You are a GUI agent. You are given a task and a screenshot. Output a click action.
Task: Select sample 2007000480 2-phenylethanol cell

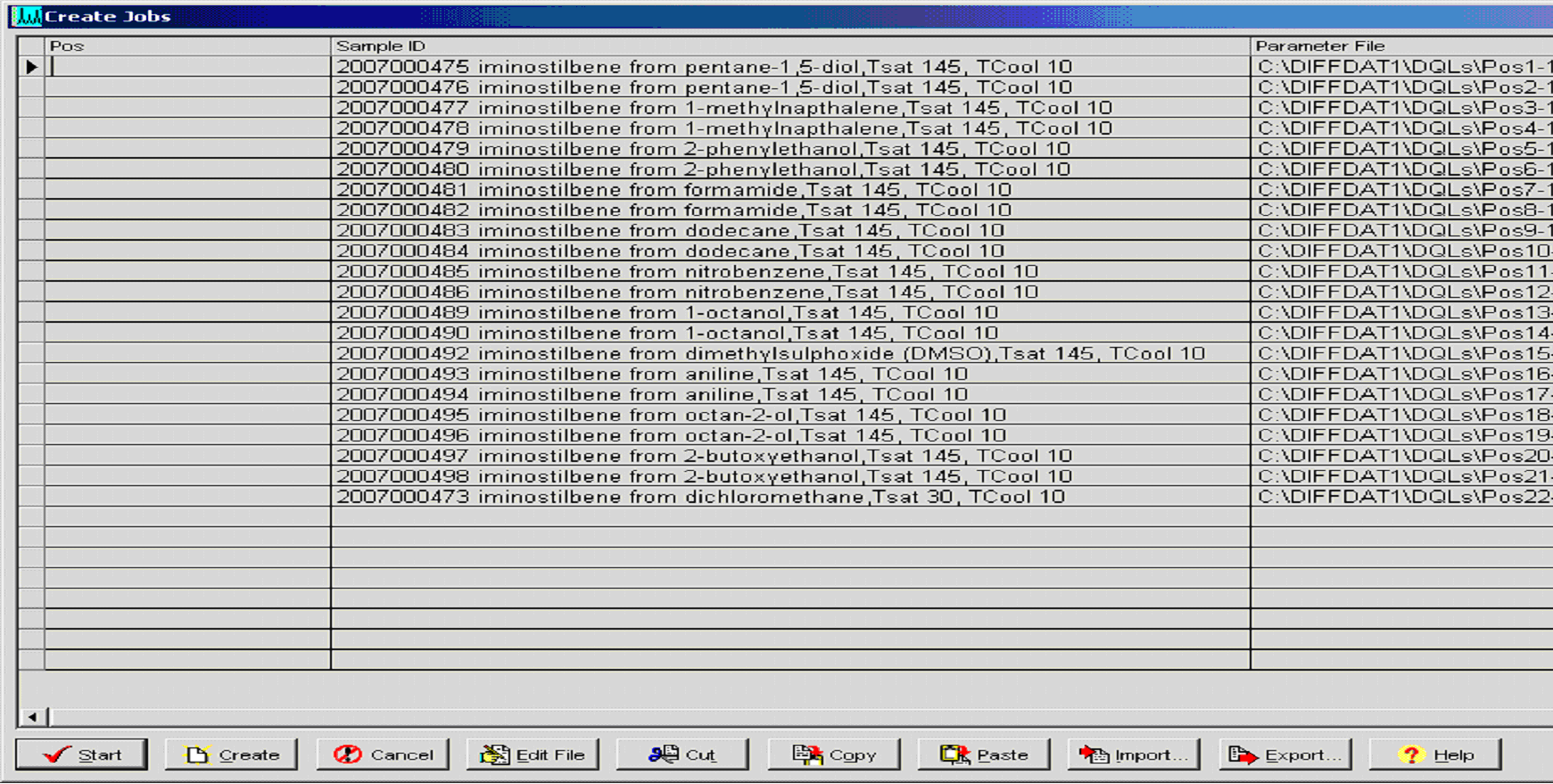790,169
